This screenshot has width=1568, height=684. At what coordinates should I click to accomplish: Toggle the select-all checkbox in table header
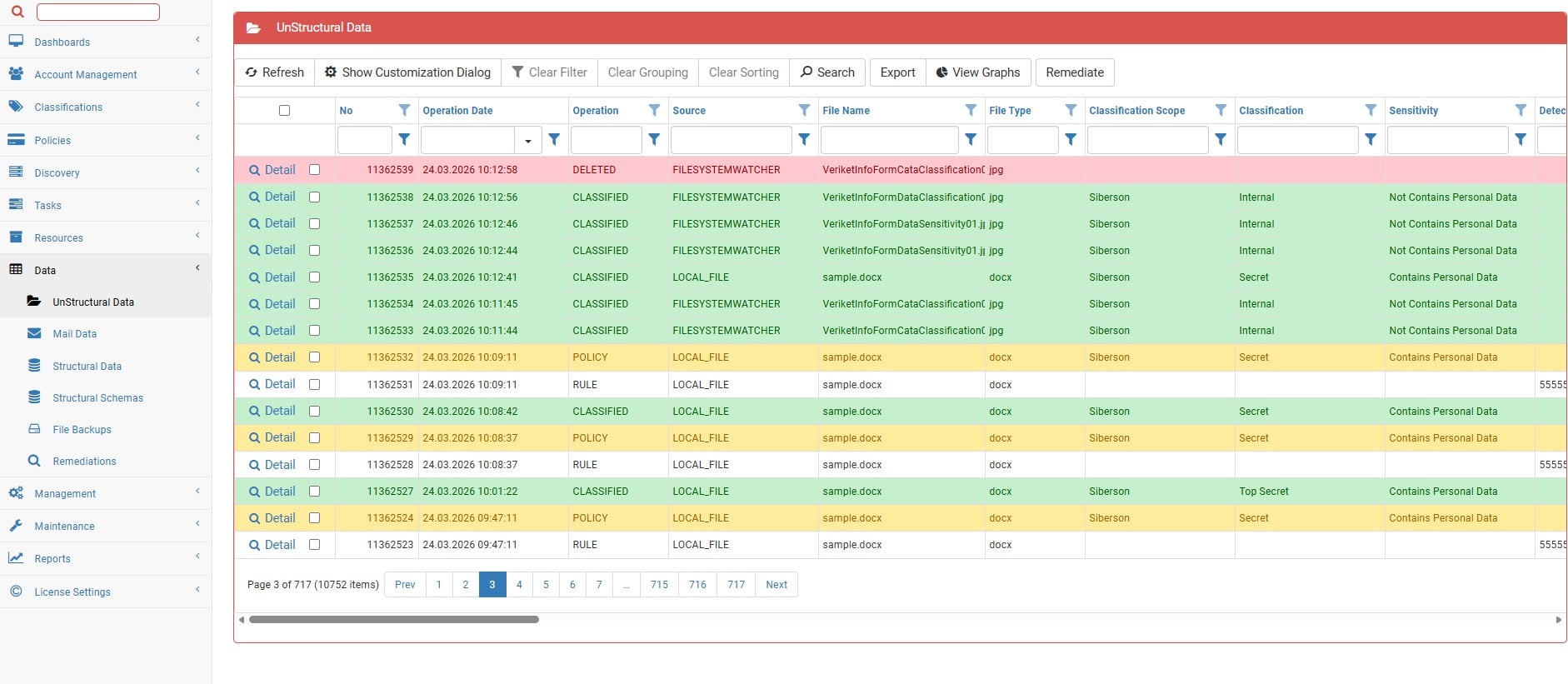coord(284,110)
